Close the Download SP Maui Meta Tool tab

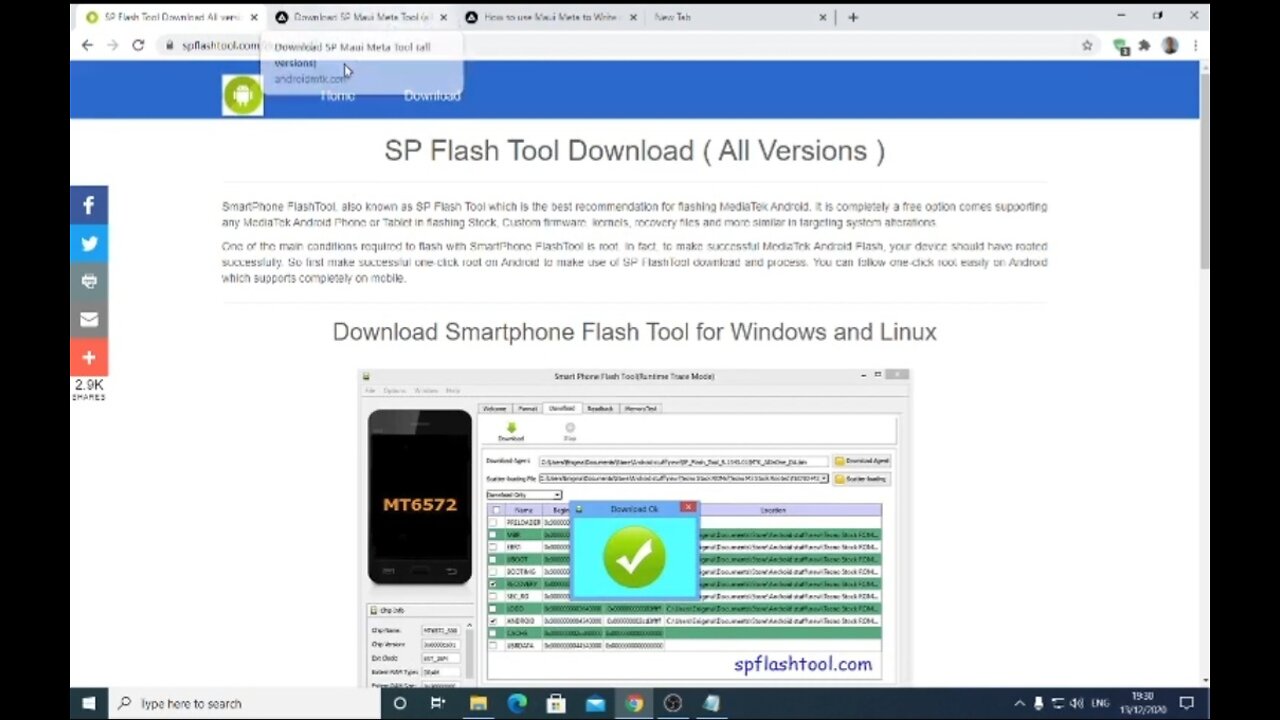click(x=443, y=17)
